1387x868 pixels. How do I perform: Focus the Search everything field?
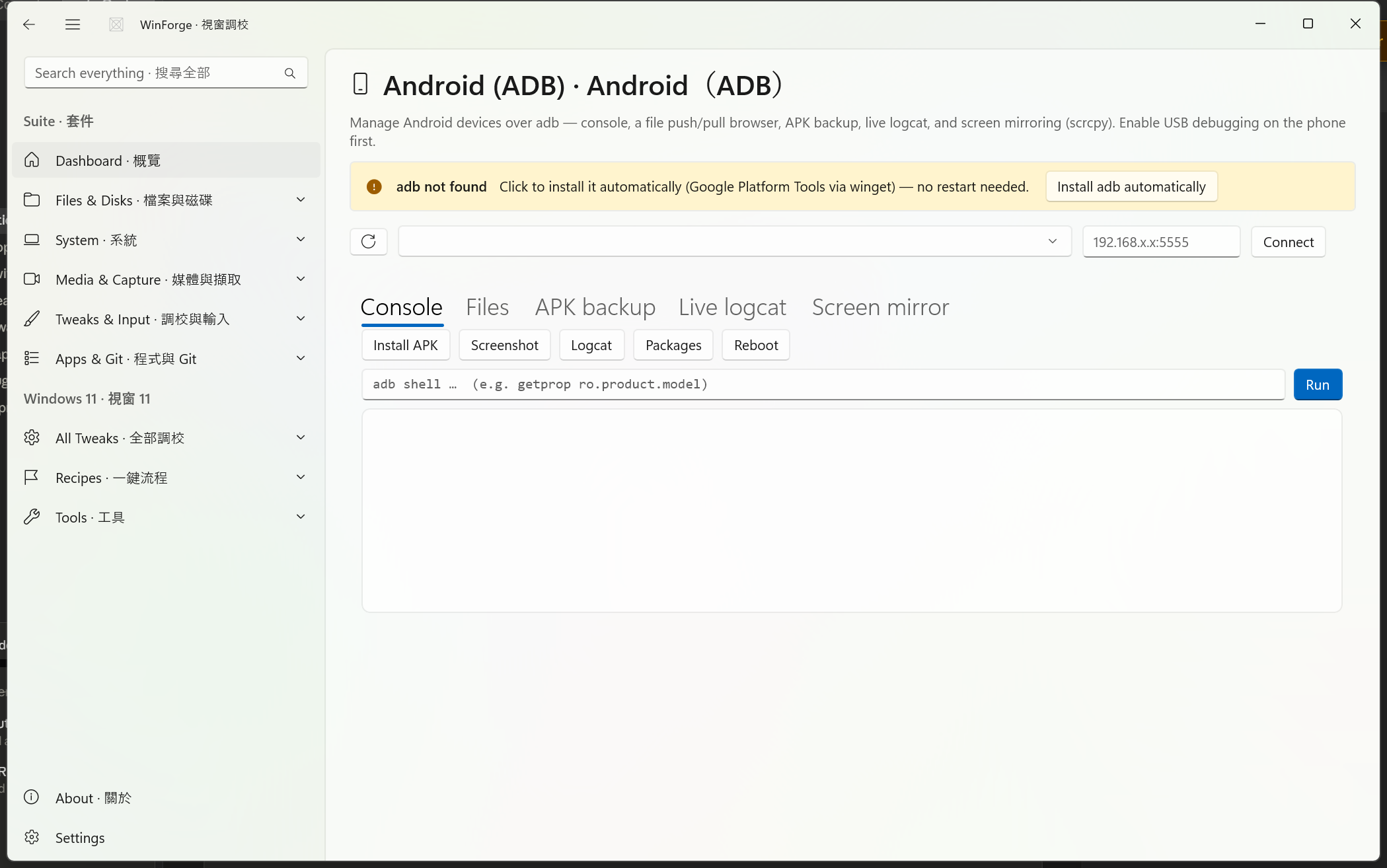click(166, 73)
